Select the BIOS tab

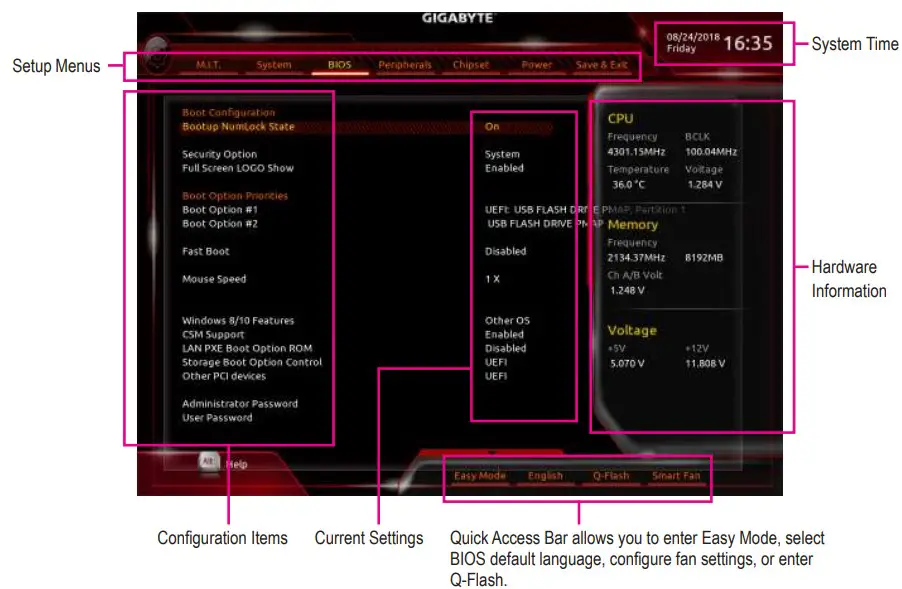click(x=339, y=65)
